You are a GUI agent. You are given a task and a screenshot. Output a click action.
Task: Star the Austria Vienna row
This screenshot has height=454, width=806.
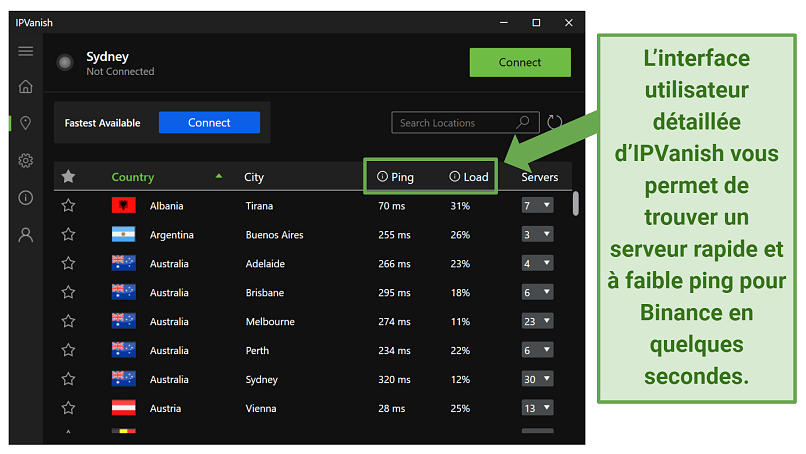[68, 408]
